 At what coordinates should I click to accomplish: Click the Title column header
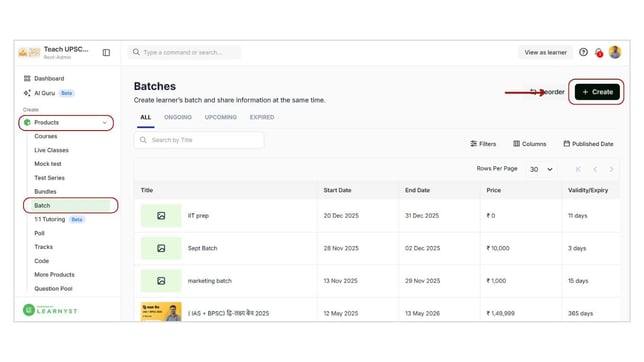[147, 190]
